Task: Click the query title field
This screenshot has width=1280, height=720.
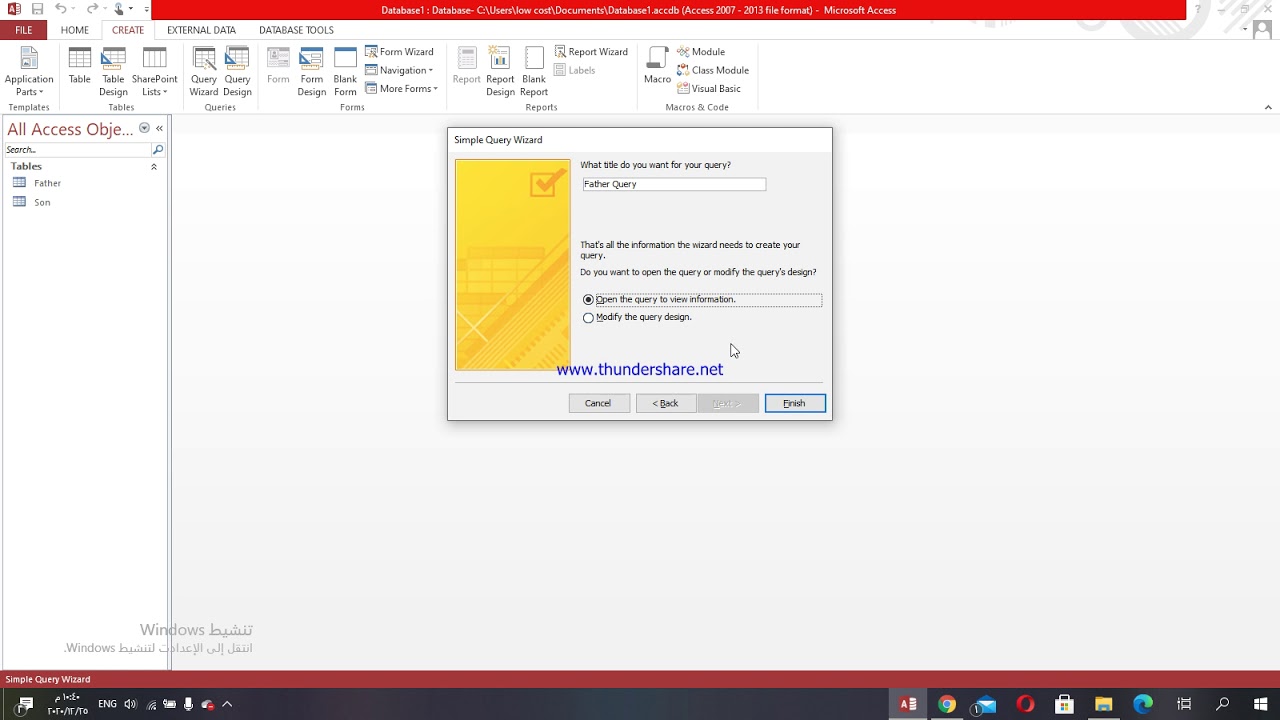Action: click(674, 184)
